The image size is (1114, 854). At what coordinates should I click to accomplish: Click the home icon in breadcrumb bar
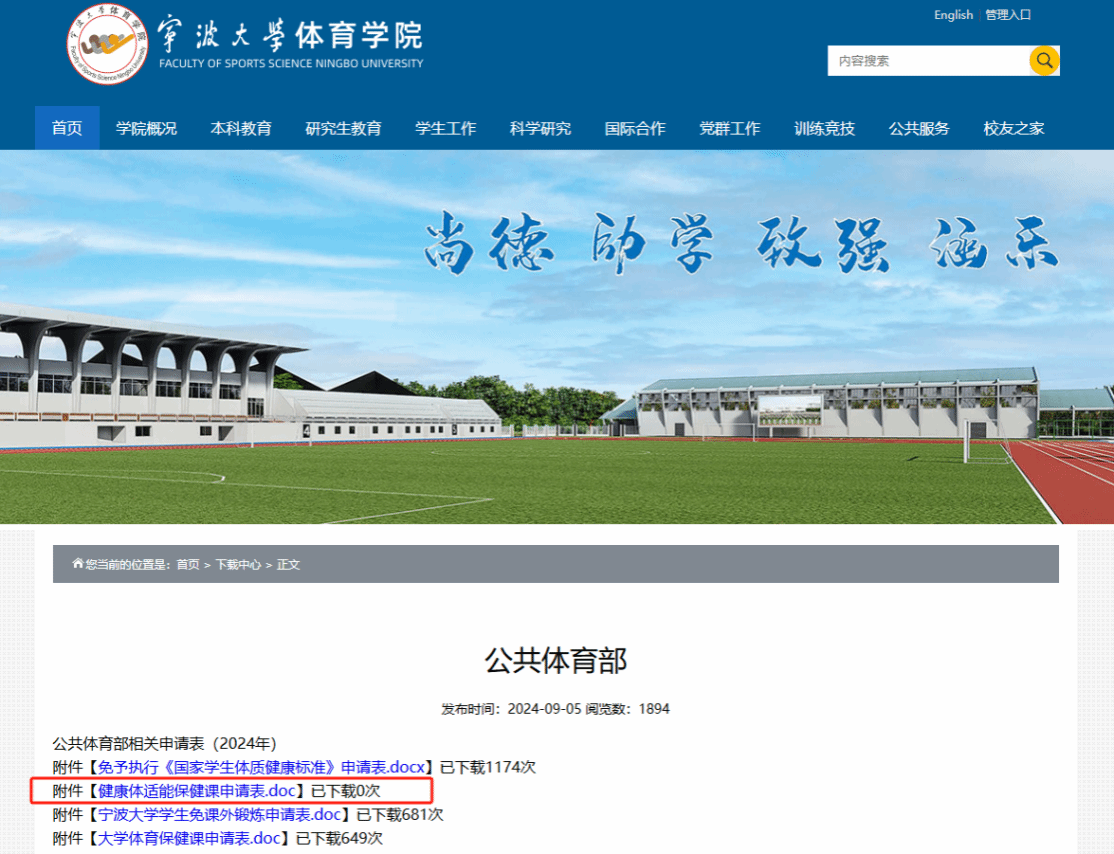point(78,564)
